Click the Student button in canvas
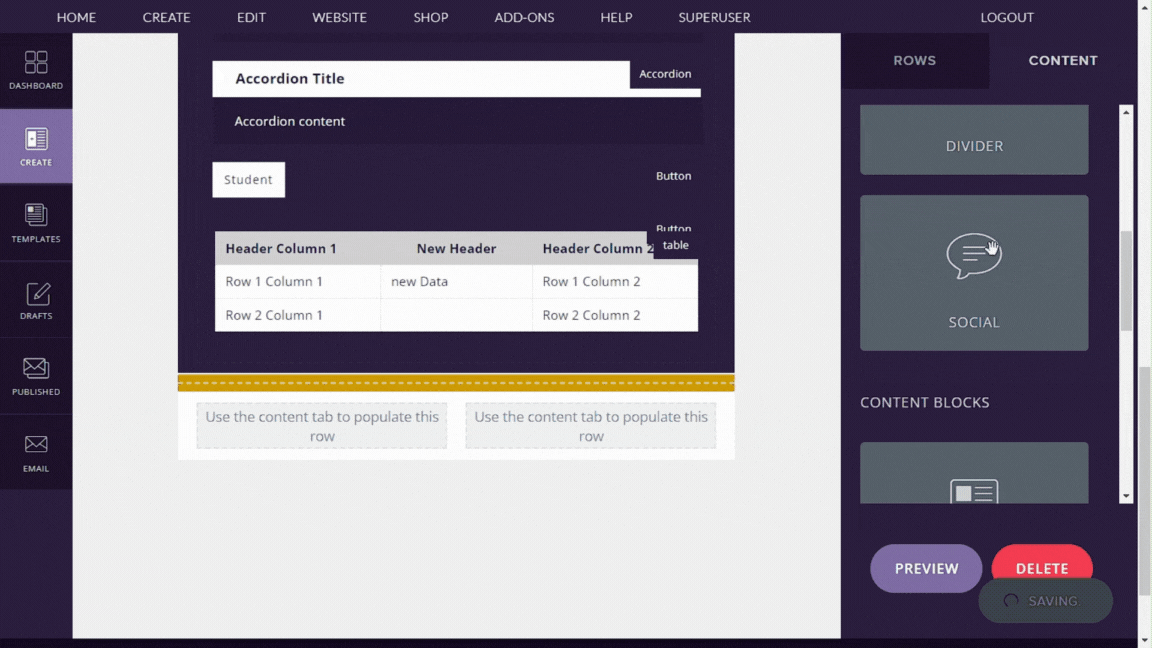The width and height of the screenshot is (1152, 648). point(248,180)
